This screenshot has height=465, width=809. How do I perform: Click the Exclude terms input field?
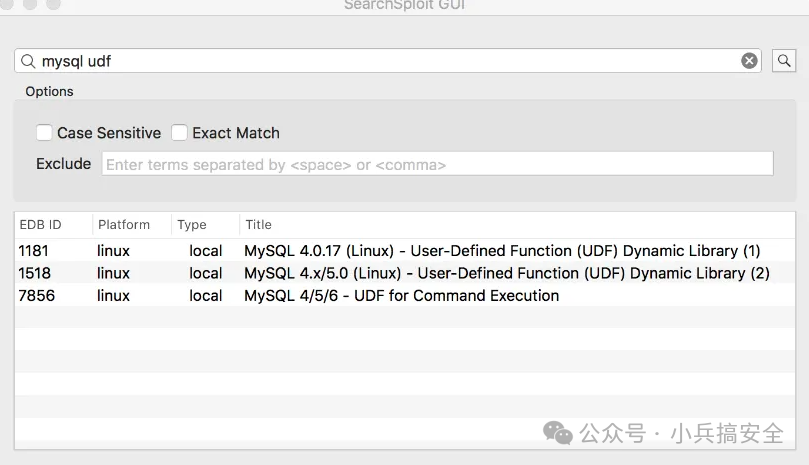[x=437, y=164]
